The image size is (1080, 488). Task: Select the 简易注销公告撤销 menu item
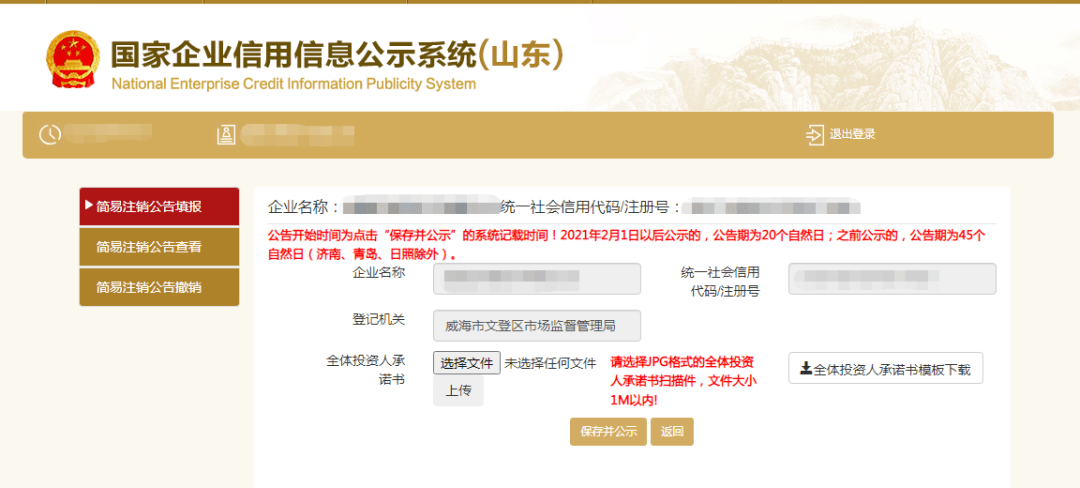coord(159,287)
